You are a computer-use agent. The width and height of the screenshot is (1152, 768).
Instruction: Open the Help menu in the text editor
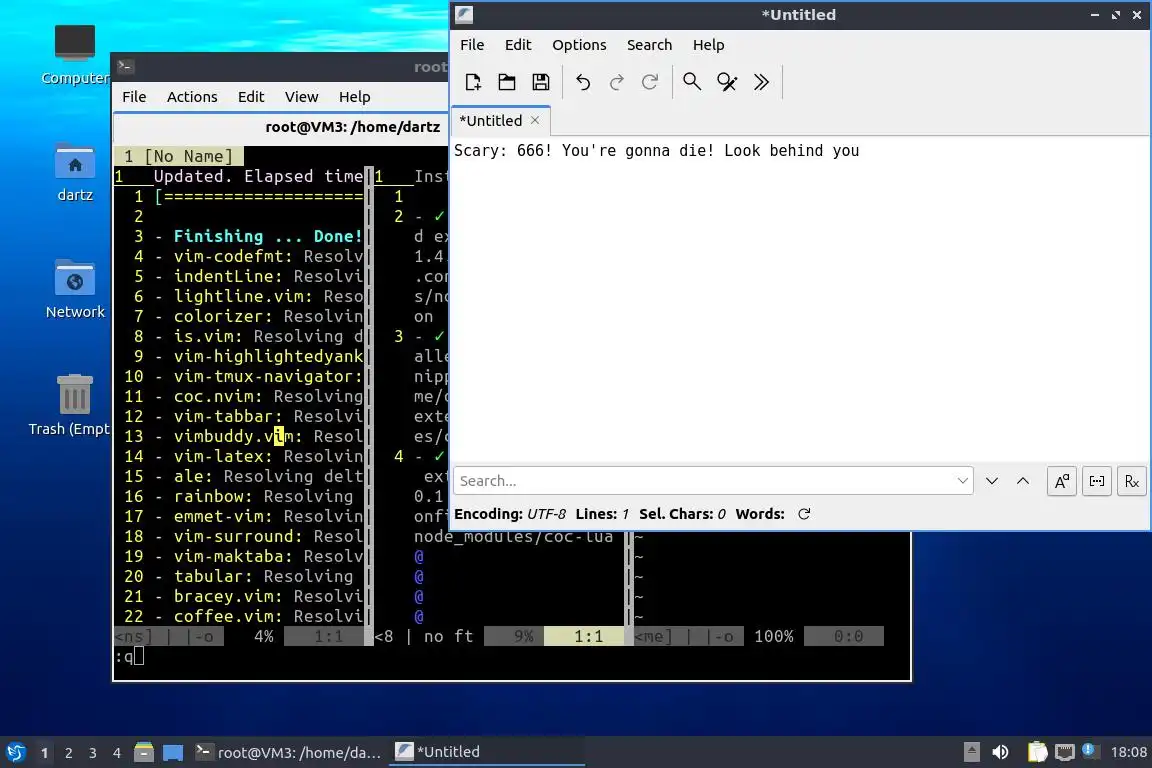coord(708,45)
